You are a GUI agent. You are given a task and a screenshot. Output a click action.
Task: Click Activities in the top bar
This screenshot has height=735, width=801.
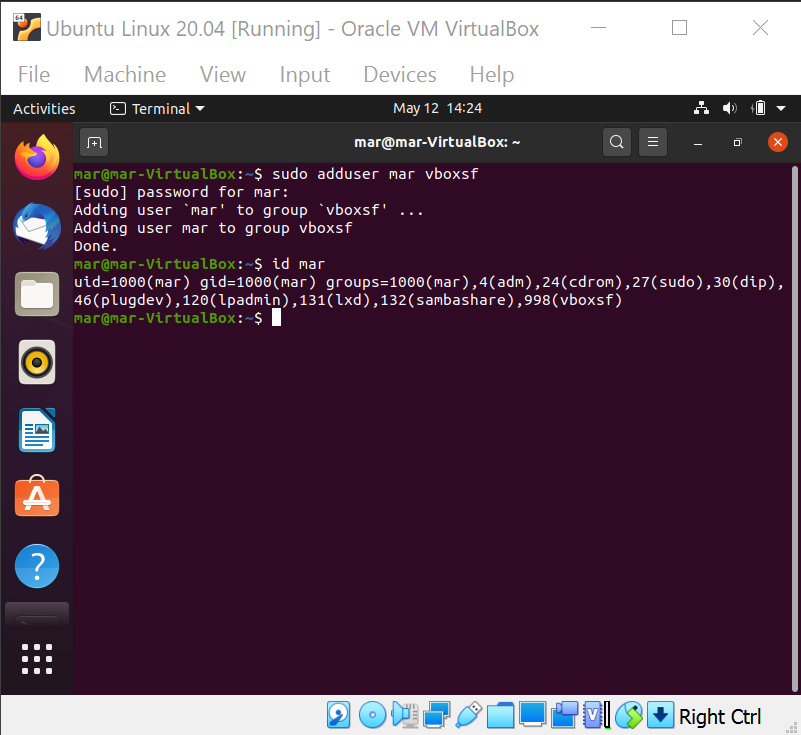coord(43,108)
